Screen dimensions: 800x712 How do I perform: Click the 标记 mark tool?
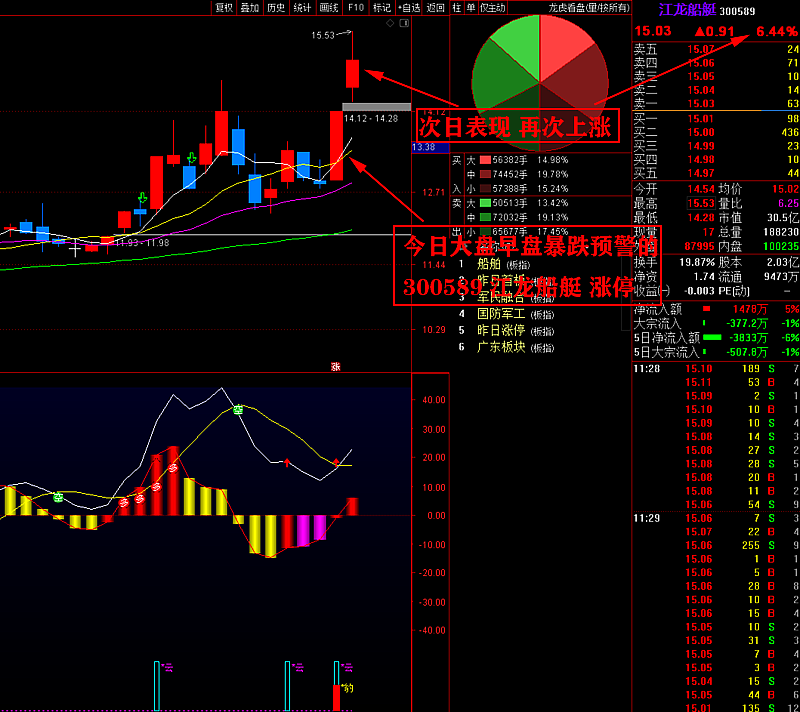pyautogui.click(x=381, y=7)
